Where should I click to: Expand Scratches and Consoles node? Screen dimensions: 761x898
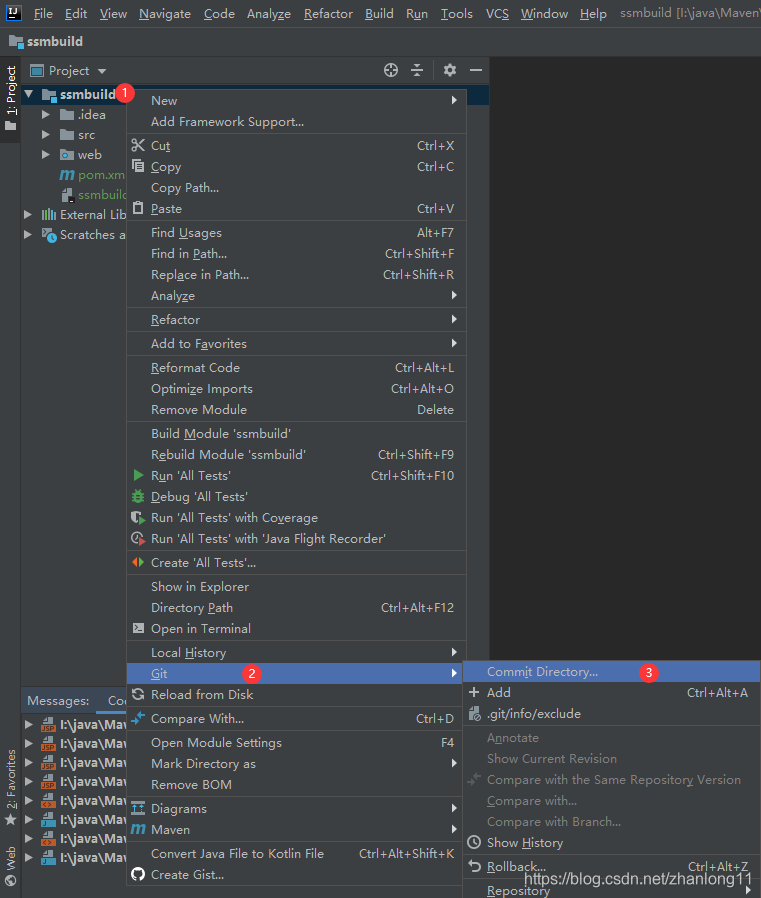tap(27, 234)
